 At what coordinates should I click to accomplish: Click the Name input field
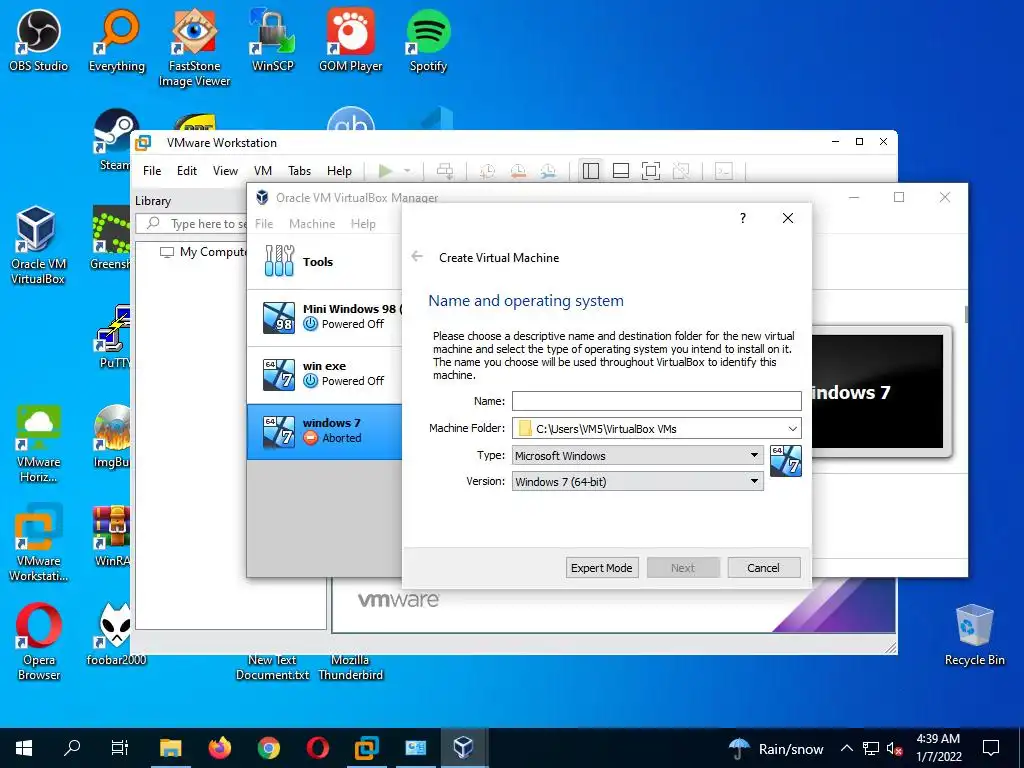656,400
